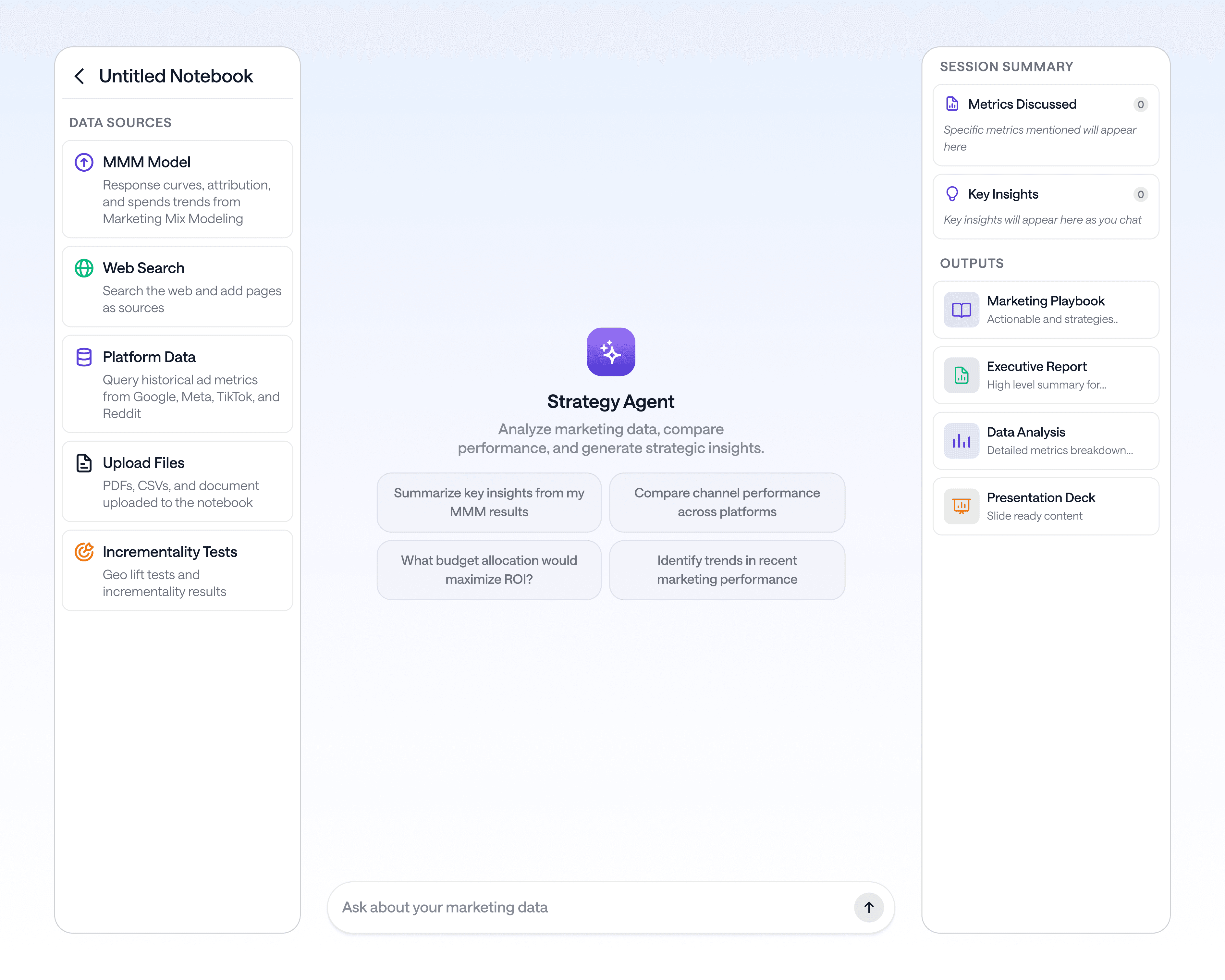Focus the 'Ask about your marketing data' field
The height and width of the screenshot is (980, 1225).
591,907
